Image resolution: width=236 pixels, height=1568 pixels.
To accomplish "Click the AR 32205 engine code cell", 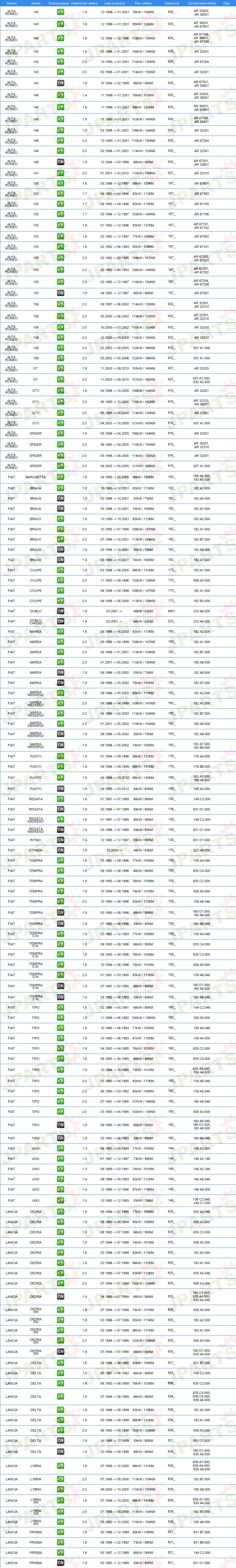I will (x=201, y=368).
